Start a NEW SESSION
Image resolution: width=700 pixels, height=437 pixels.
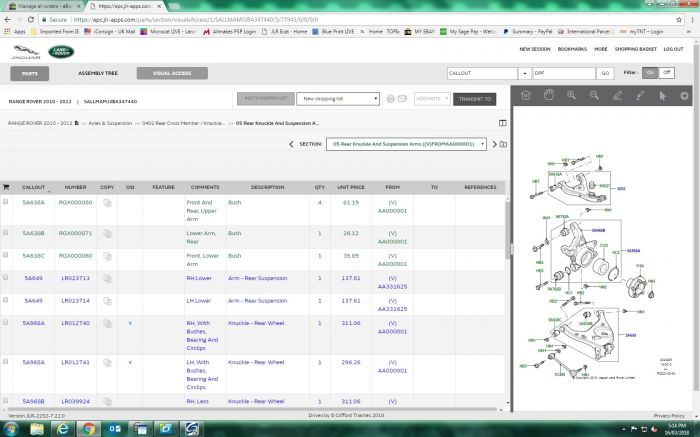tap(534, 49)
